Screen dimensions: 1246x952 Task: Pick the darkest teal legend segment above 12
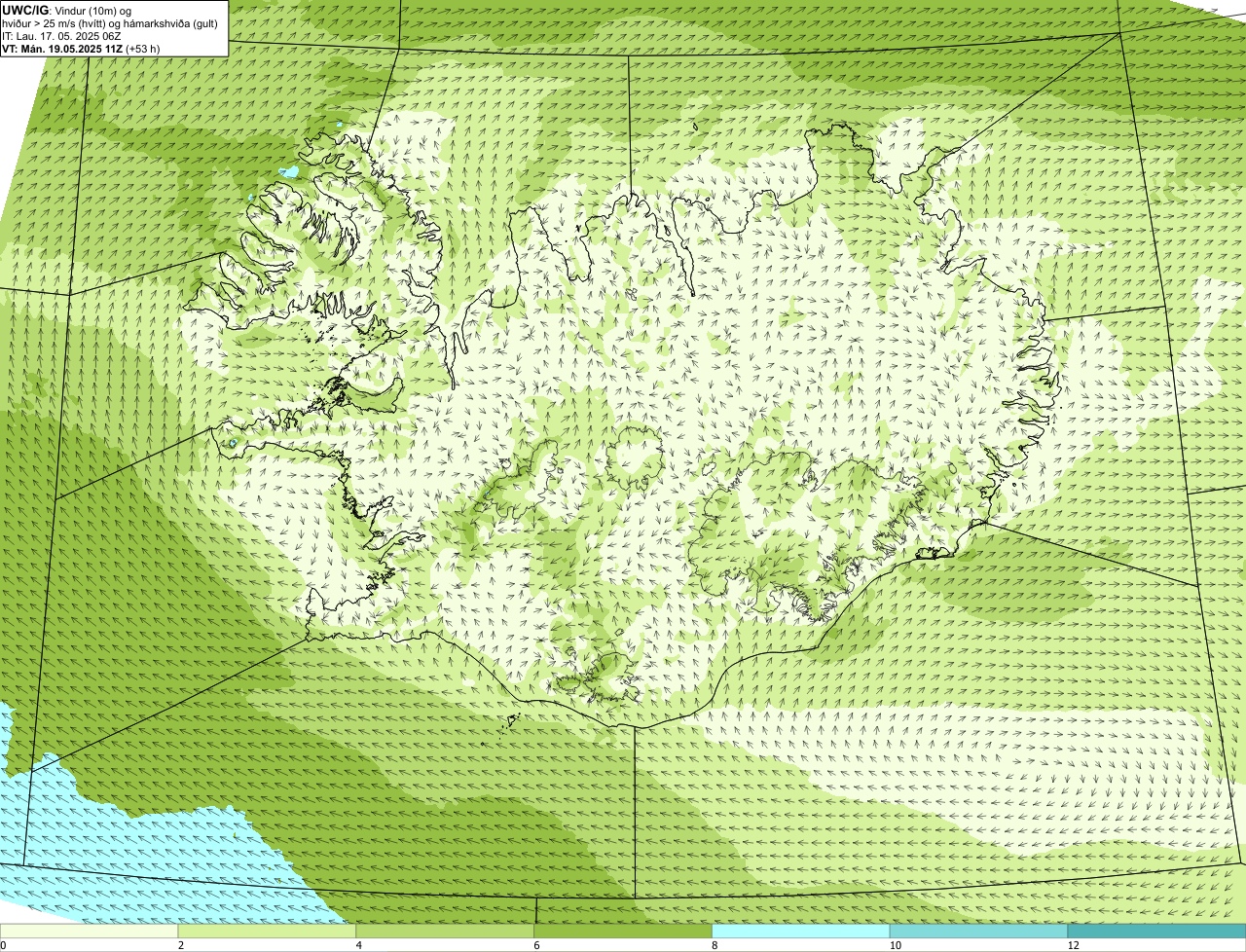(1157, 931)
